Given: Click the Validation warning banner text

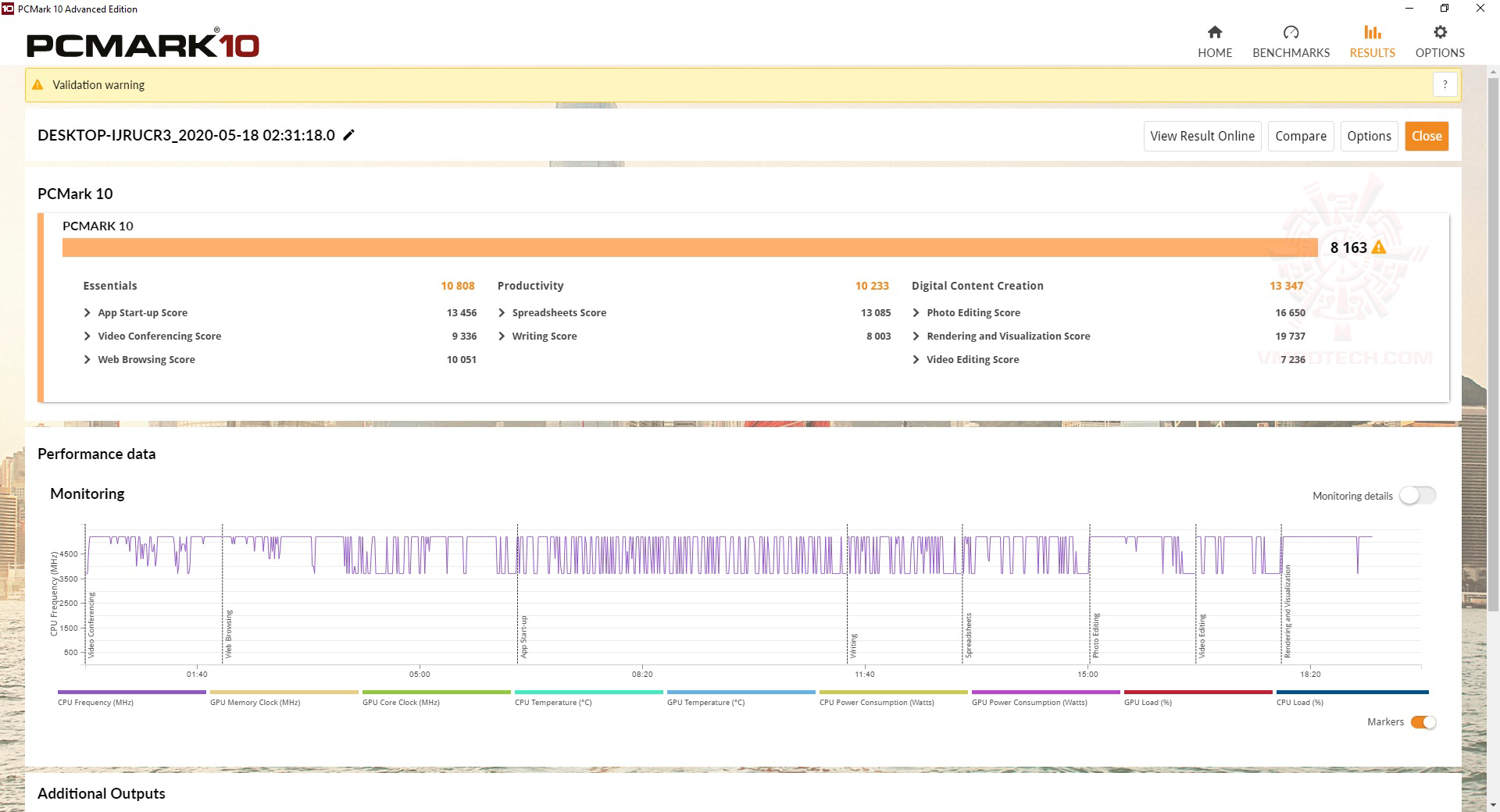Looking at the screenshot, I should pyautogui.click(x=98, y=84).
